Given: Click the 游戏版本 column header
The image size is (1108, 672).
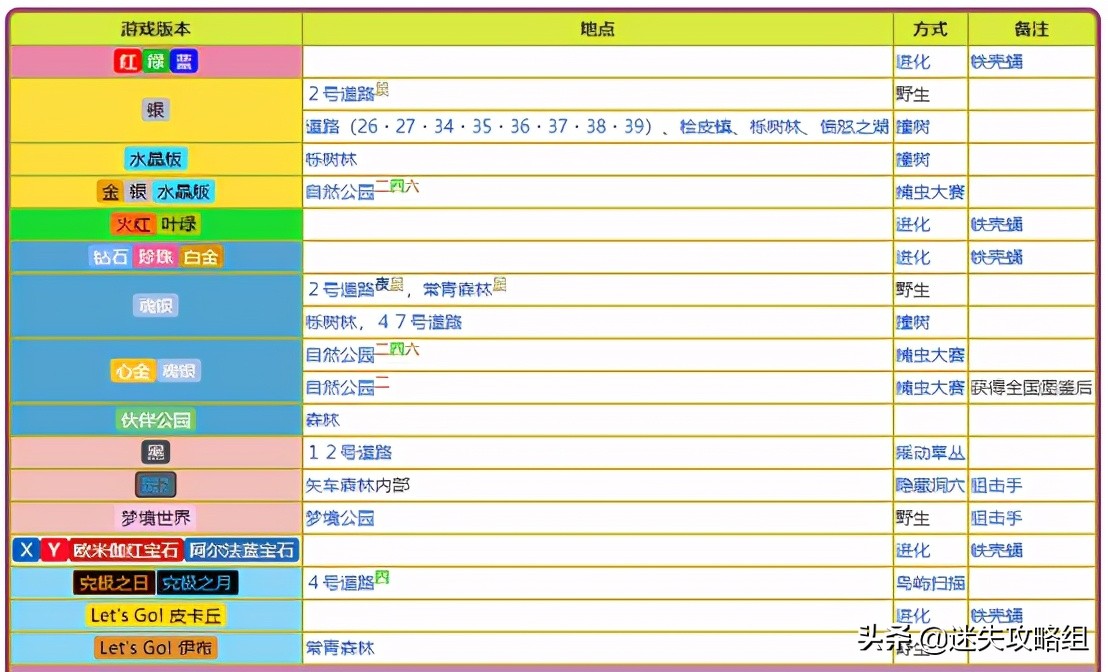Looking at the screenshot, I should 153,29.
